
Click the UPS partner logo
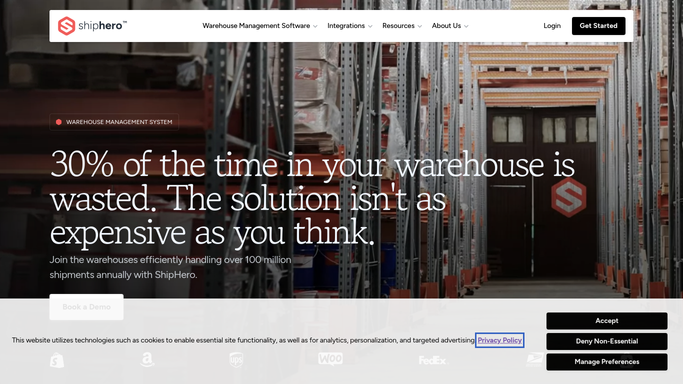point(236,360)
